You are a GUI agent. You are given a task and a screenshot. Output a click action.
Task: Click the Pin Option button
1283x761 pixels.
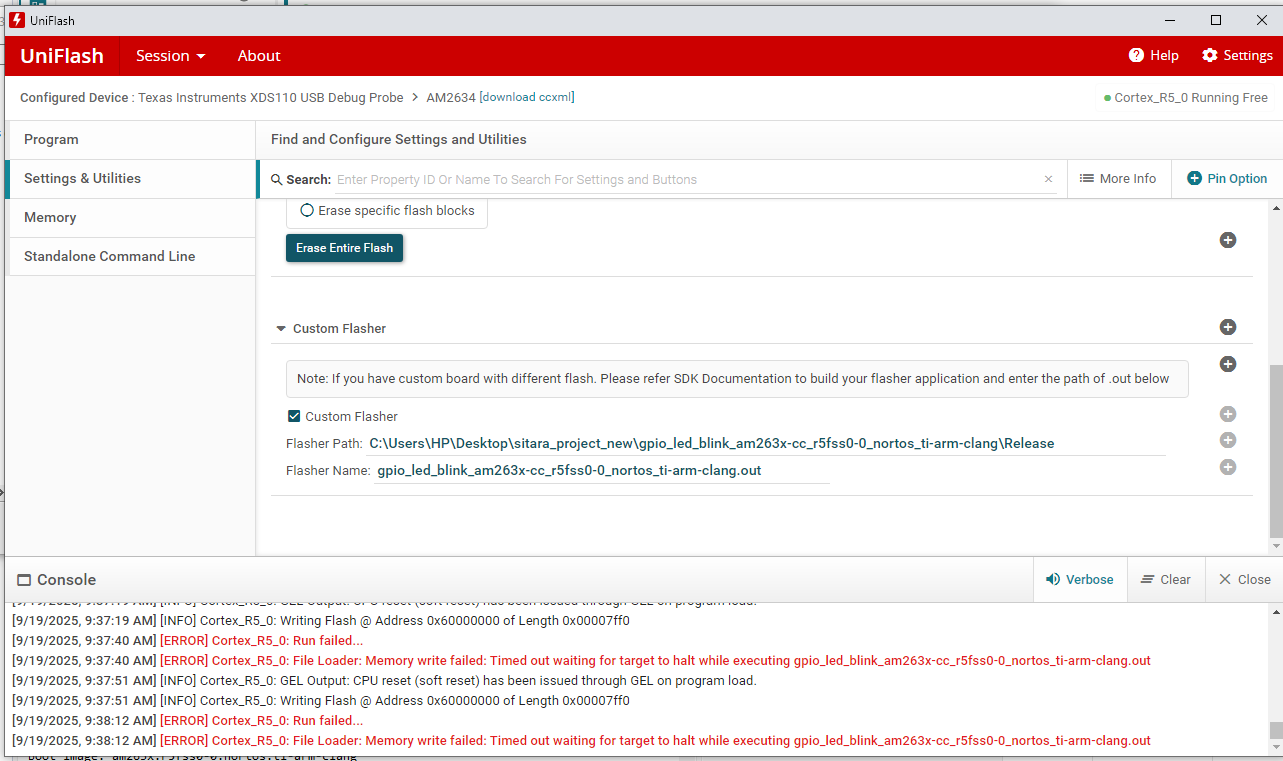[x=1227, y=179]
